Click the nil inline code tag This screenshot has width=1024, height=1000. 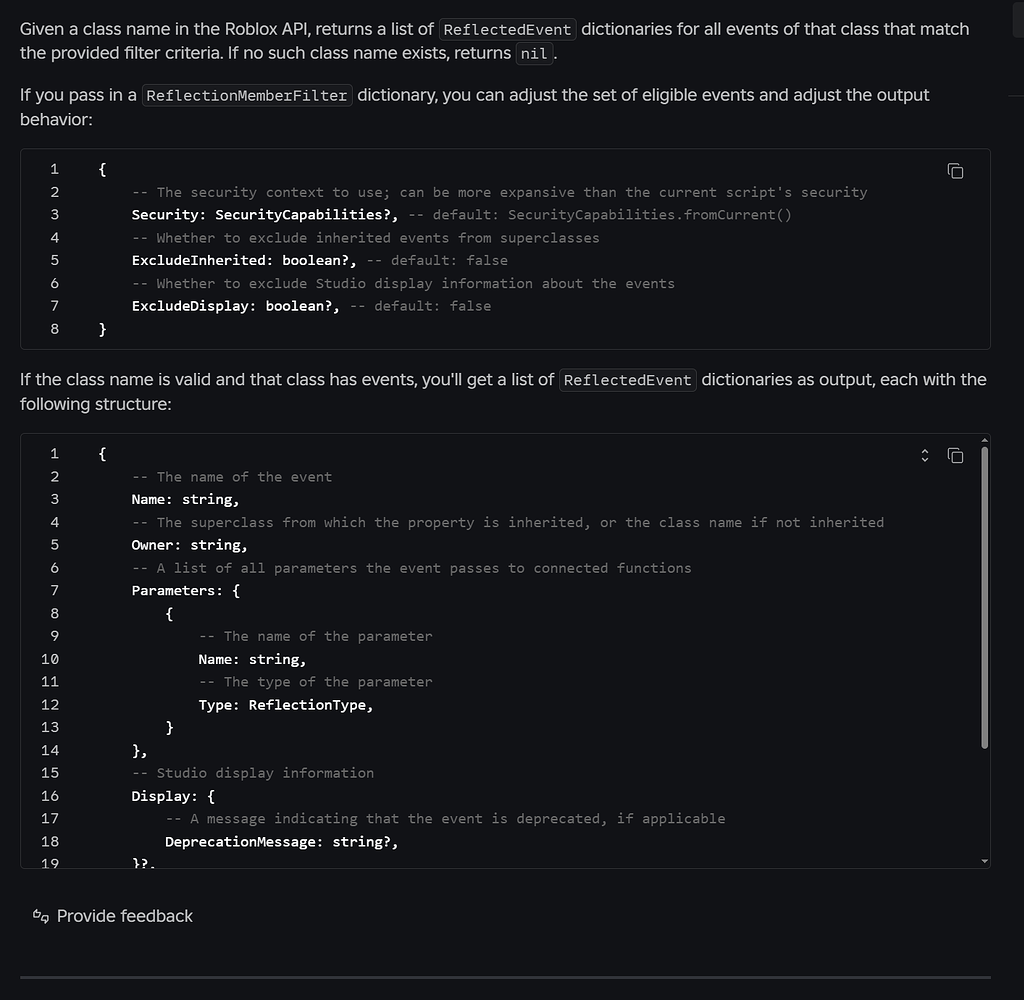tap(534, 53)
